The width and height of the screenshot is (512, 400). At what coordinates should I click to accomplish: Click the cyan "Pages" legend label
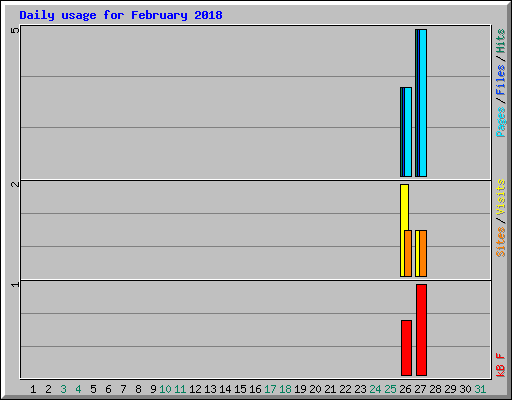(500, 122)
